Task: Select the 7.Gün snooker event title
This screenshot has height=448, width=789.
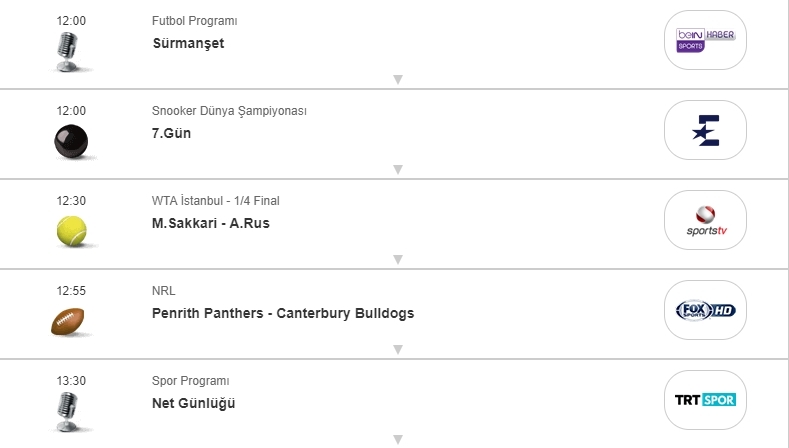Action: 172,133
